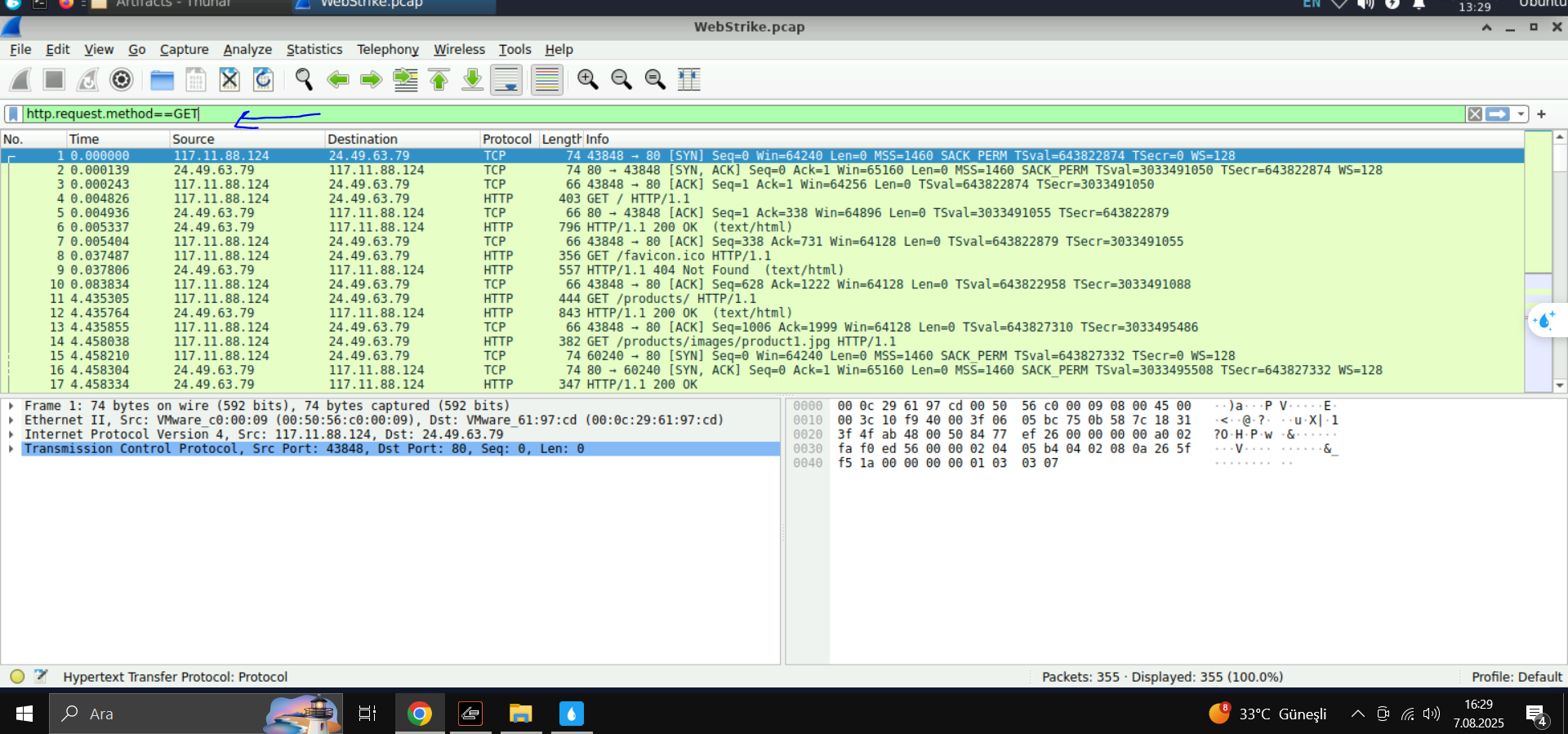Select packet 9 404 Not Found

pos(763,270)
